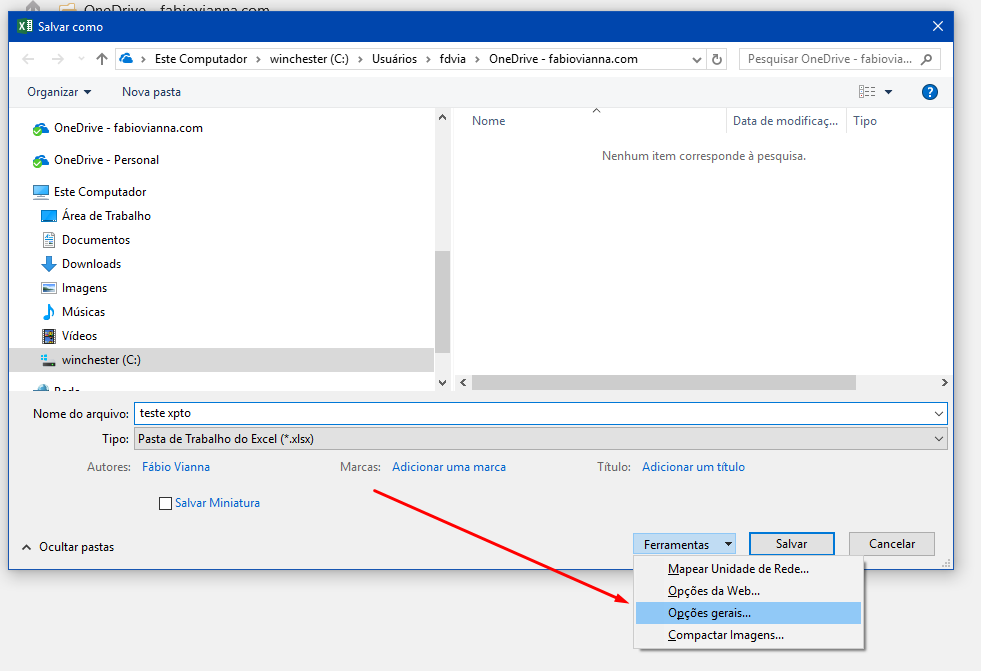Click the search magnifier icon
Viewport: 981px width, 671px height.
coord(927,59)
